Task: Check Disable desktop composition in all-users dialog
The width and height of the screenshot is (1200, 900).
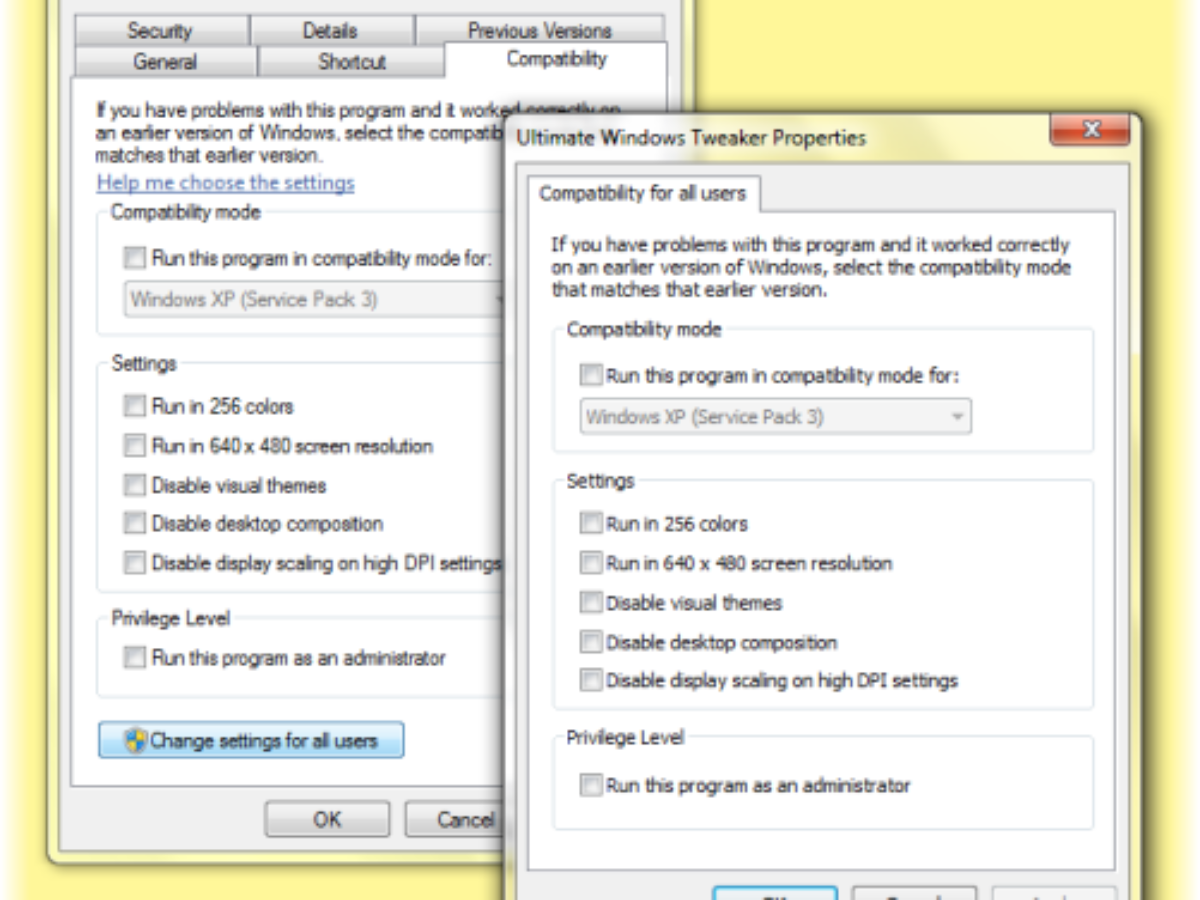Action: point(591,642)
